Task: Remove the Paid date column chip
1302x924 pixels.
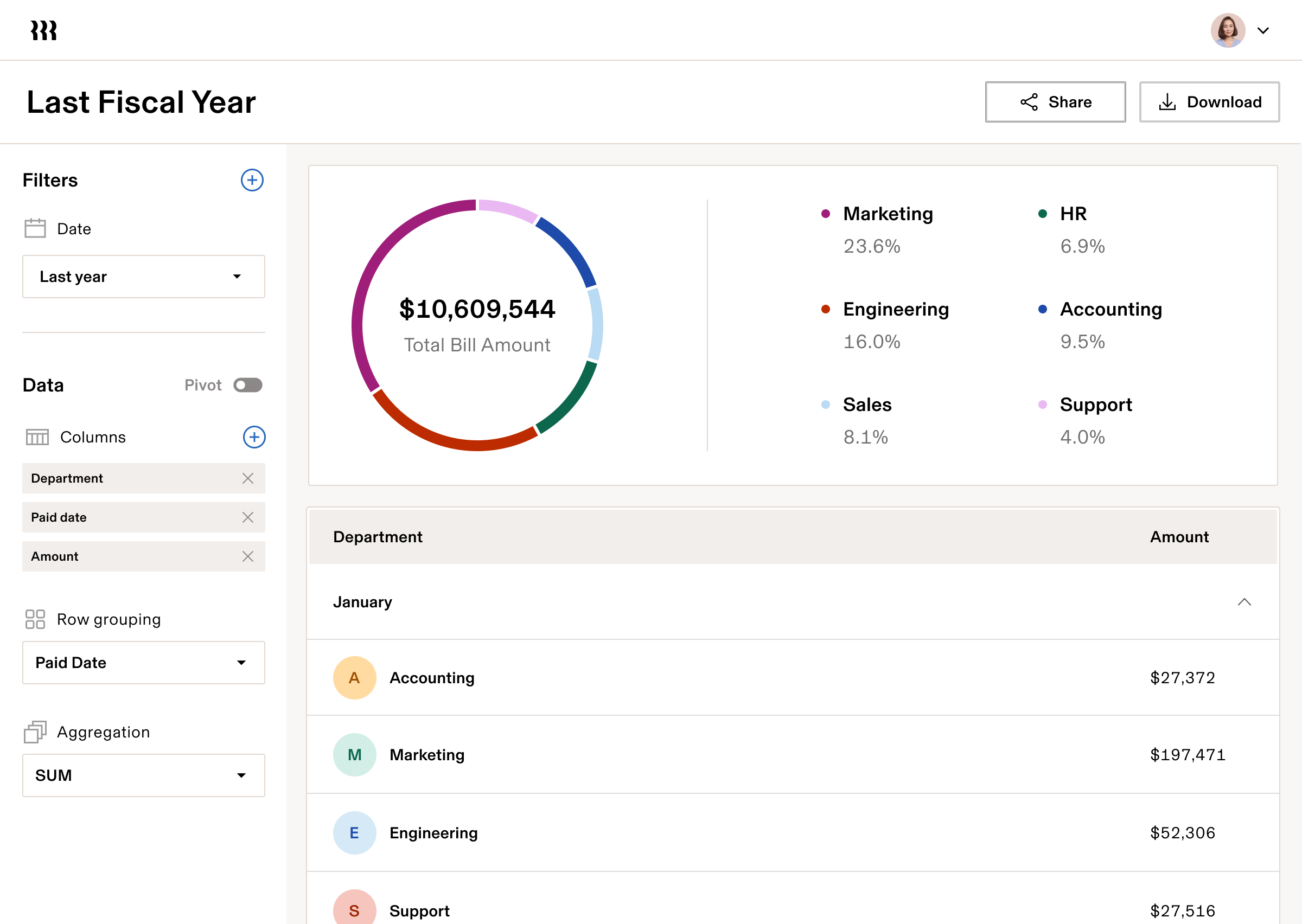Action: coord(247,517)
